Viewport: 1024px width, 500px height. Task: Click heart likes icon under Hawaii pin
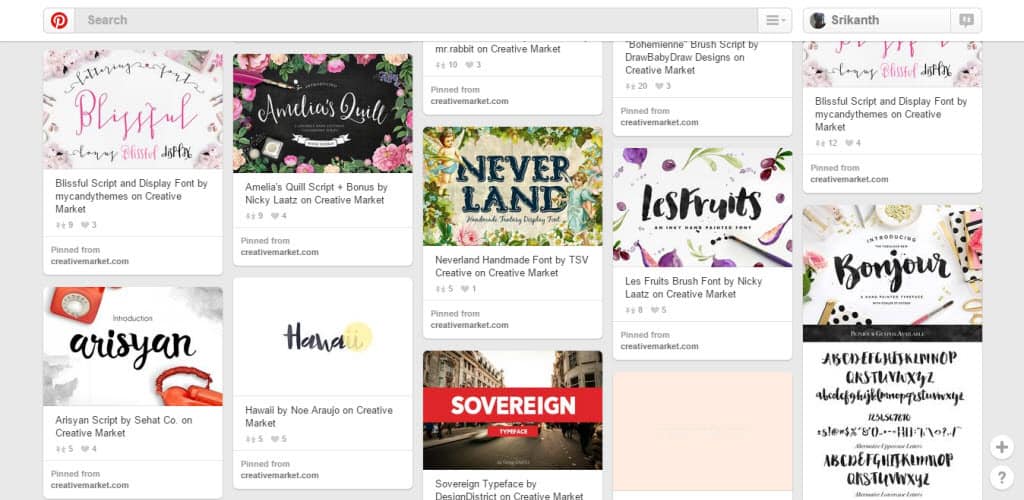coord(274,439)
